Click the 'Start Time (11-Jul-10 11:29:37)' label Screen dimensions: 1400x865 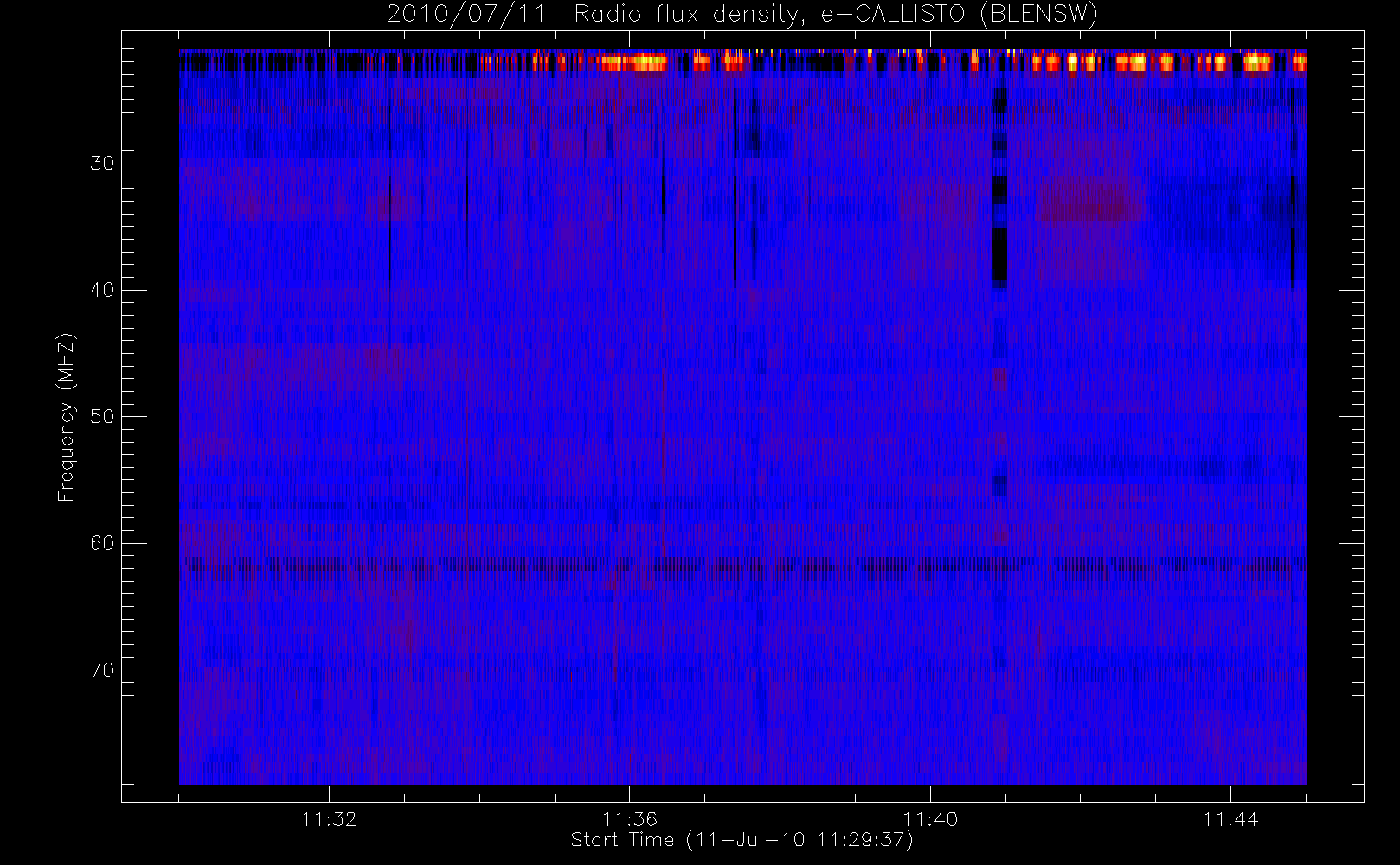point(742,840)
